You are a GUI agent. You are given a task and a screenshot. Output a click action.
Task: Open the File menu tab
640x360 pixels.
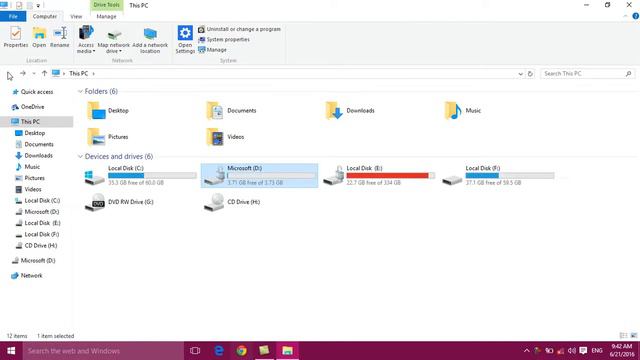pos(13,16)
